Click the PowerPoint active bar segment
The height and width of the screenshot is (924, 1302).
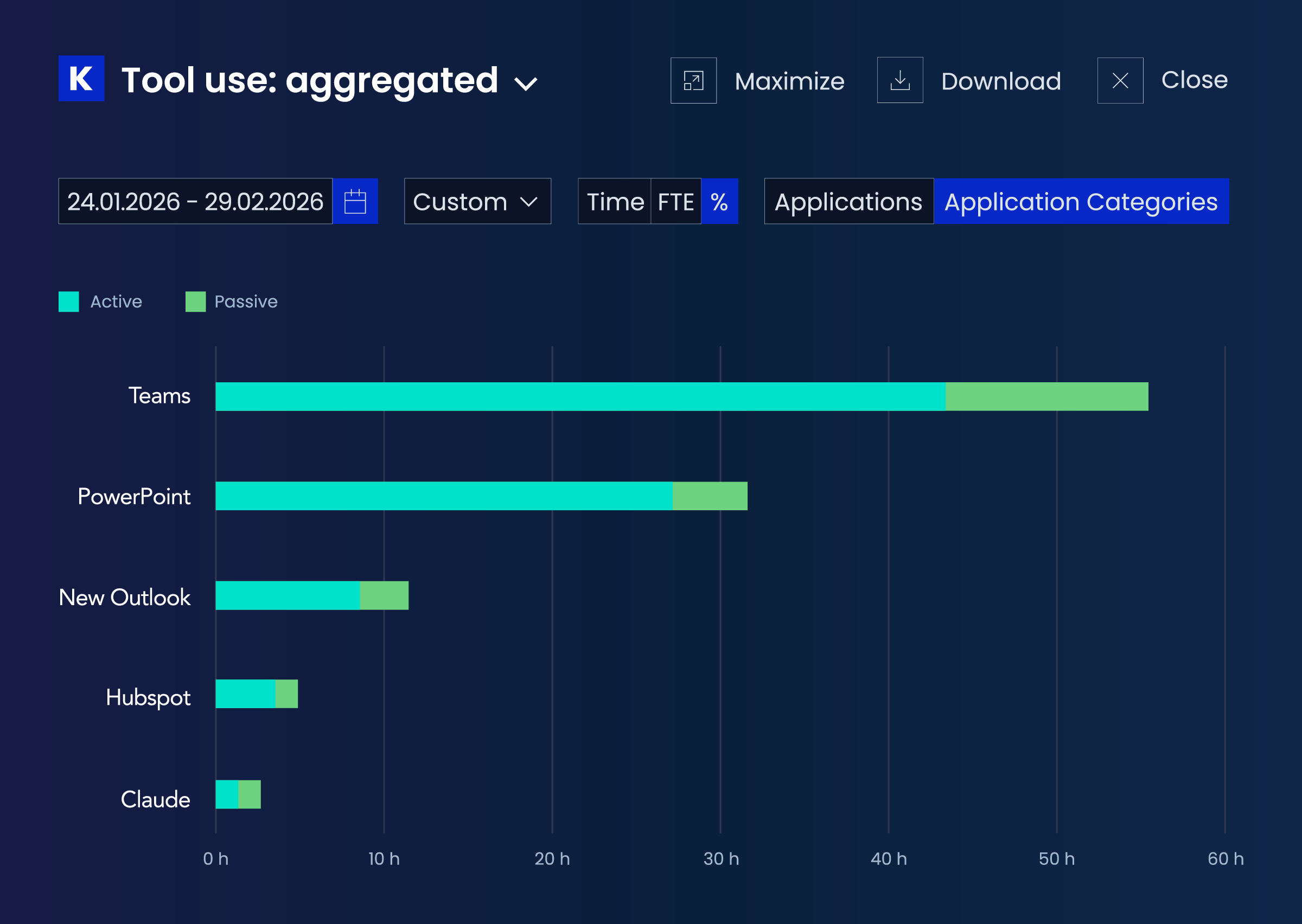tap(444, 496)
